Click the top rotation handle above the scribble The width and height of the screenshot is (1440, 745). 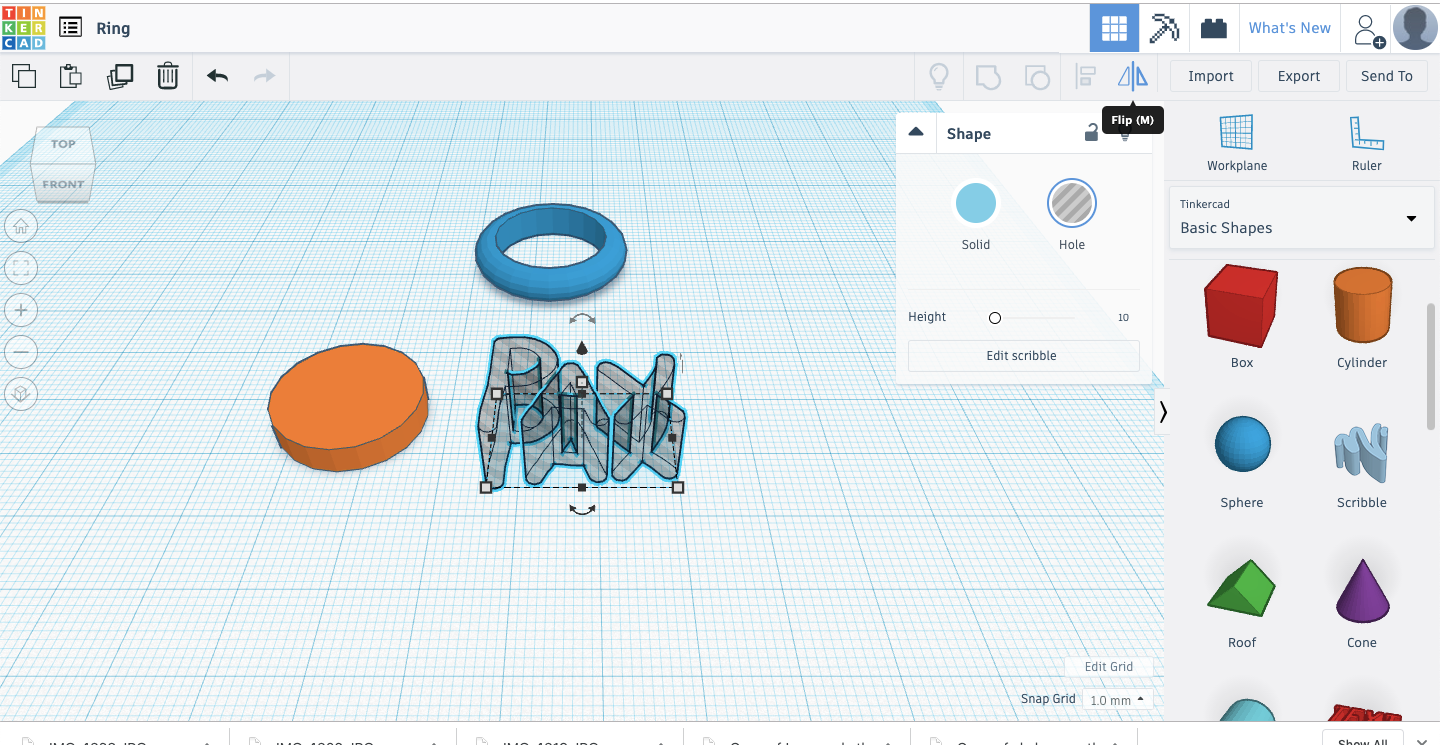point(582,319)
